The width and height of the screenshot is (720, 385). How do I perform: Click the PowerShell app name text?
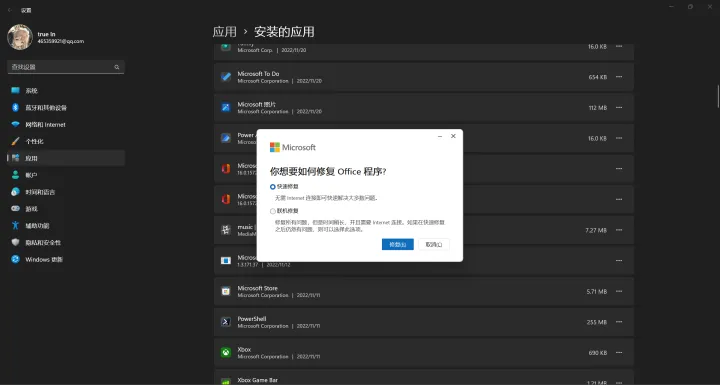coord(252,319)
